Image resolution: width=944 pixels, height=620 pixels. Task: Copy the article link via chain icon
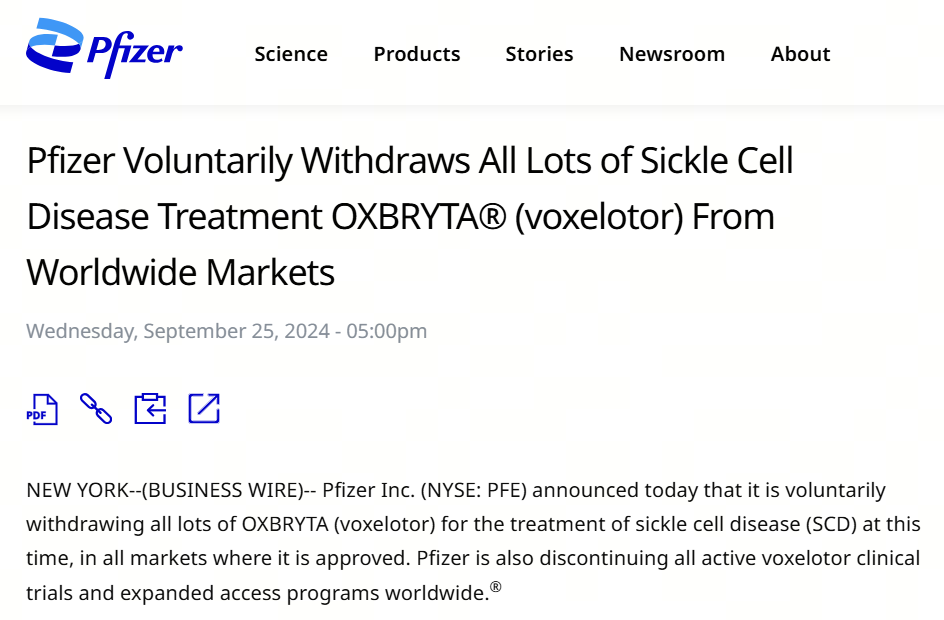pyautogui.click(x=96, y=408)
